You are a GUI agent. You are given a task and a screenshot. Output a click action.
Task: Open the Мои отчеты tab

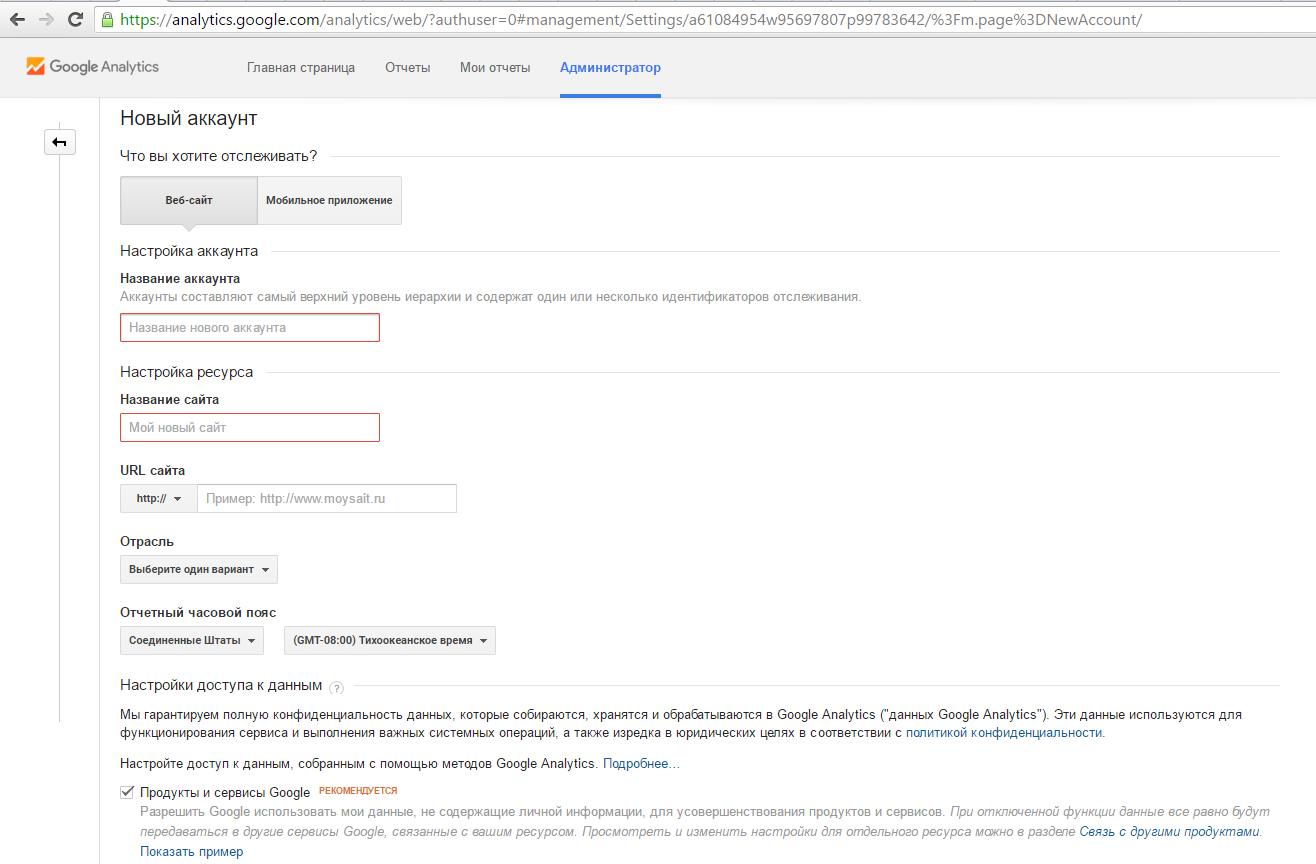tap(495, 67)
